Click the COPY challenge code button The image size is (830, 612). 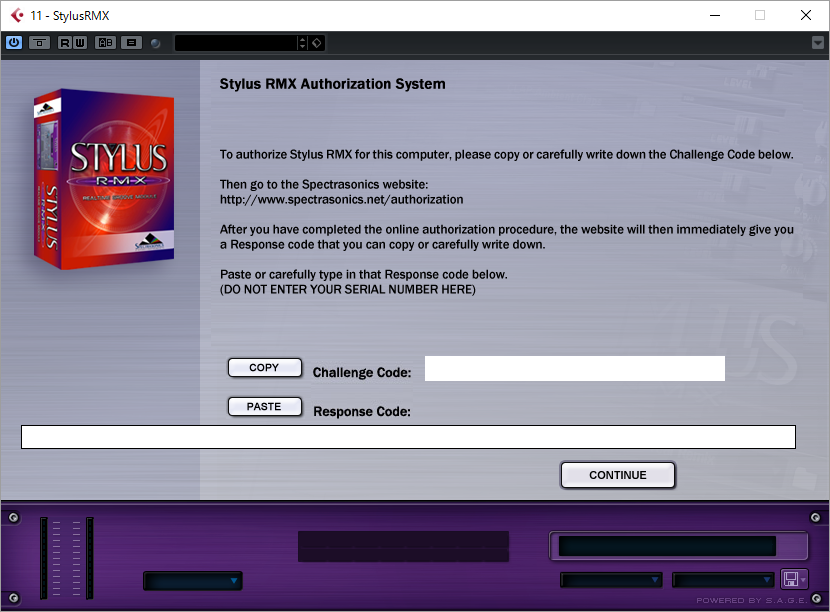[x=265, y=367]
